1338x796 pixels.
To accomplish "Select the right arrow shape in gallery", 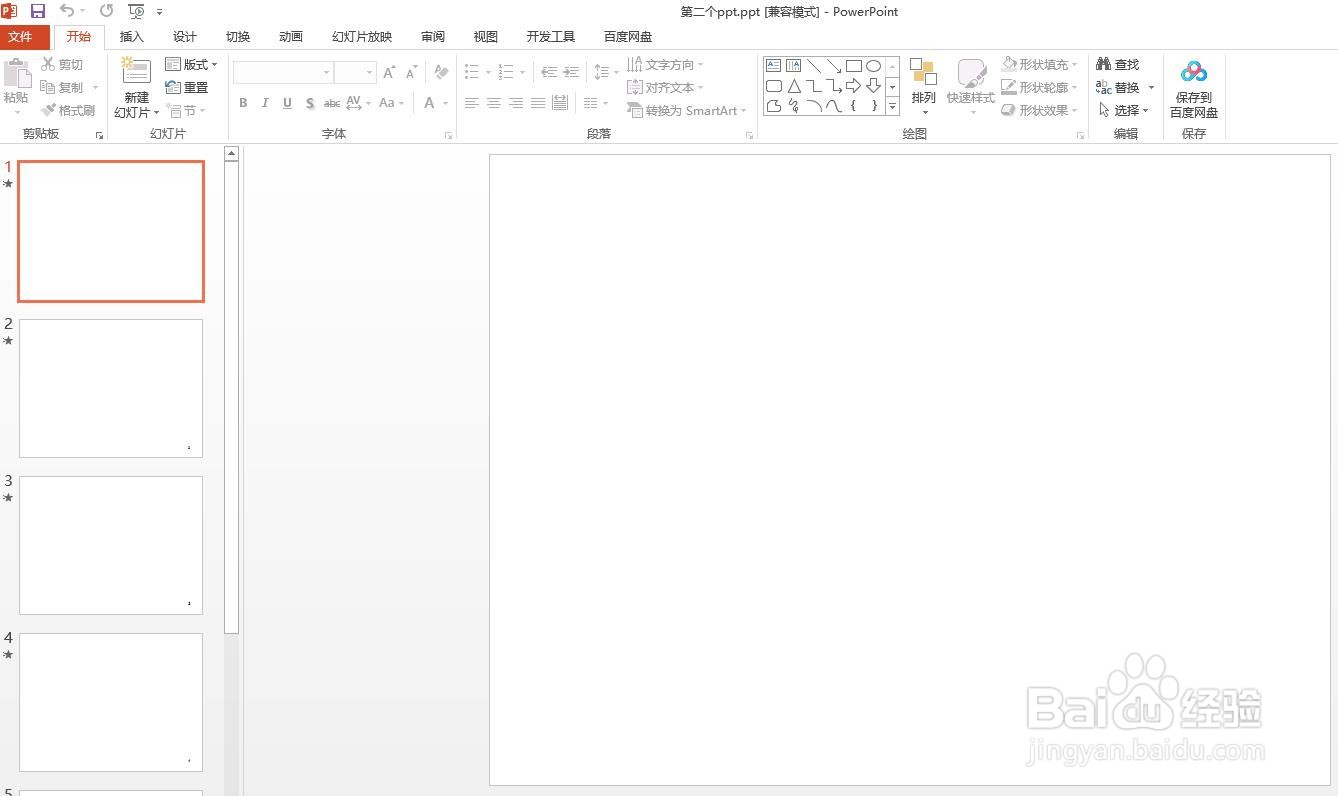I will (x=853, y=86).
